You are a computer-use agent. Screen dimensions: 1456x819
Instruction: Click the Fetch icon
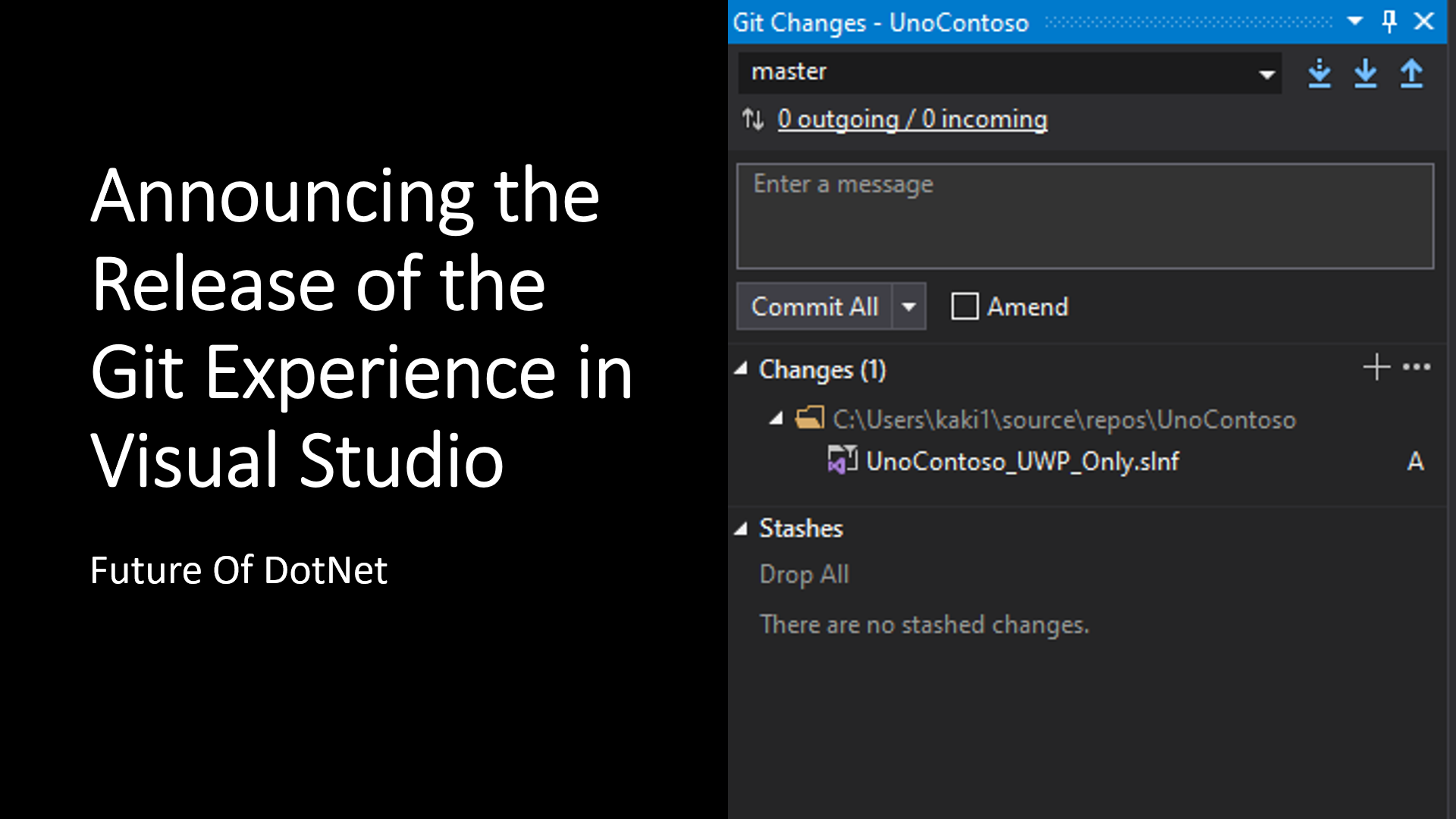point(1319,74)
